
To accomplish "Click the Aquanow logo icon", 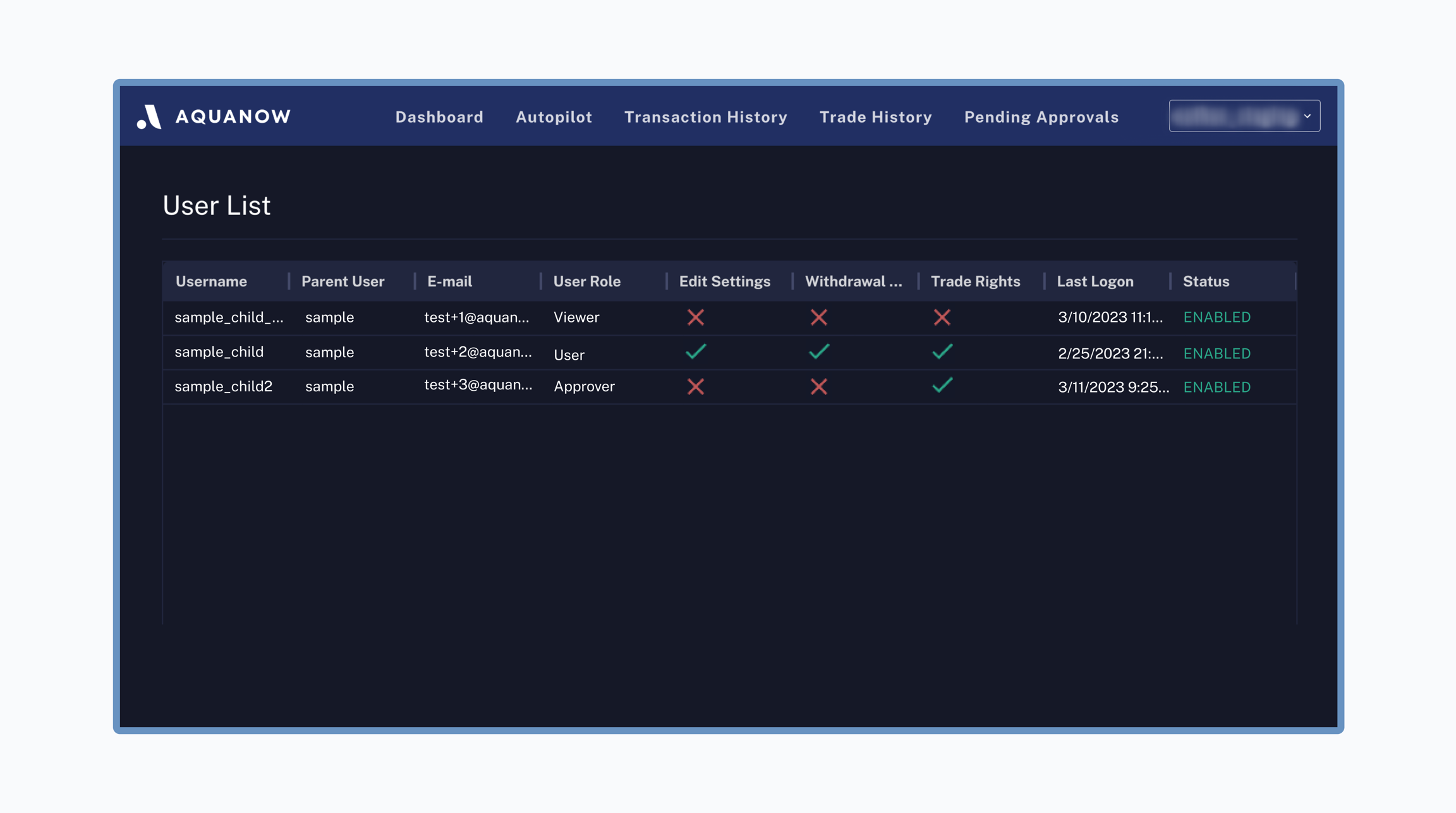I will pos(150,117).
